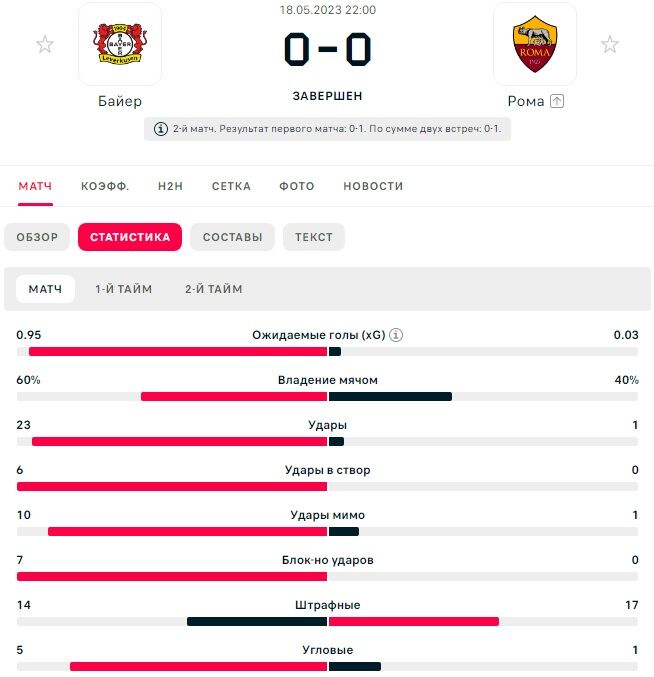
Task: Open the СЕТКА tab
Action: pyautogui.click(x=231, y=186)
